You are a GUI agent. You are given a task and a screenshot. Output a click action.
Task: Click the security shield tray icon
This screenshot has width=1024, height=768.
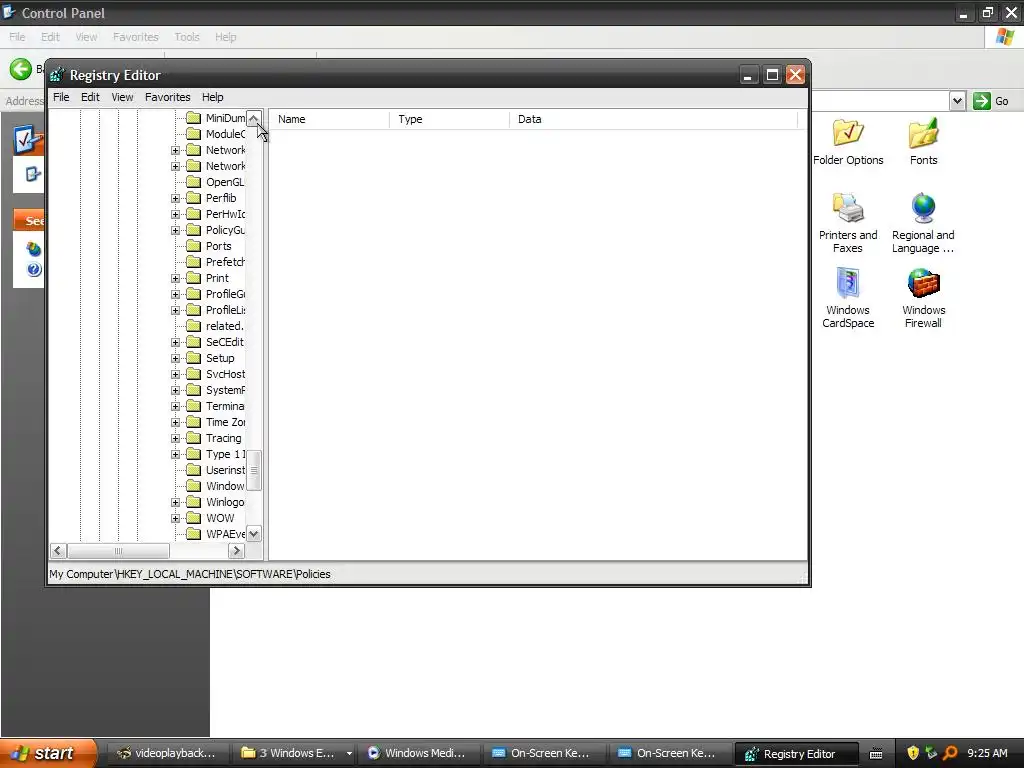coord(913,753)
